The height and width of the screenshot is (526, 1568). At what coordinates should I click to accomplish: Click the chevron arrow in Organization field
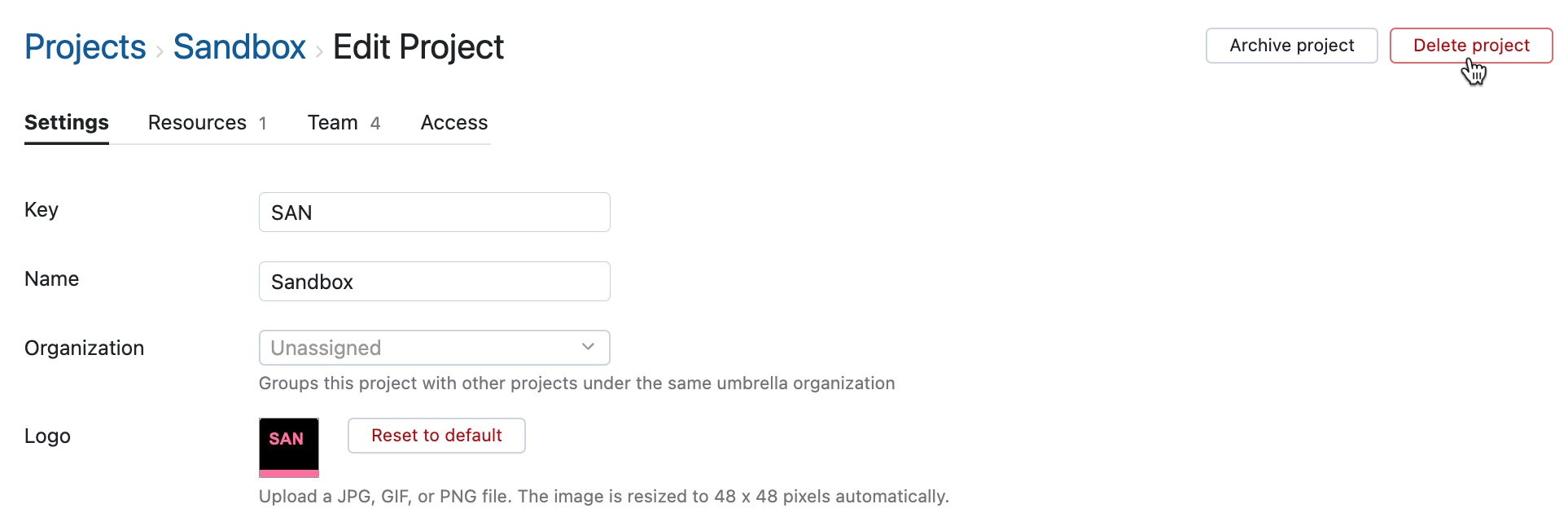point(588,347)
